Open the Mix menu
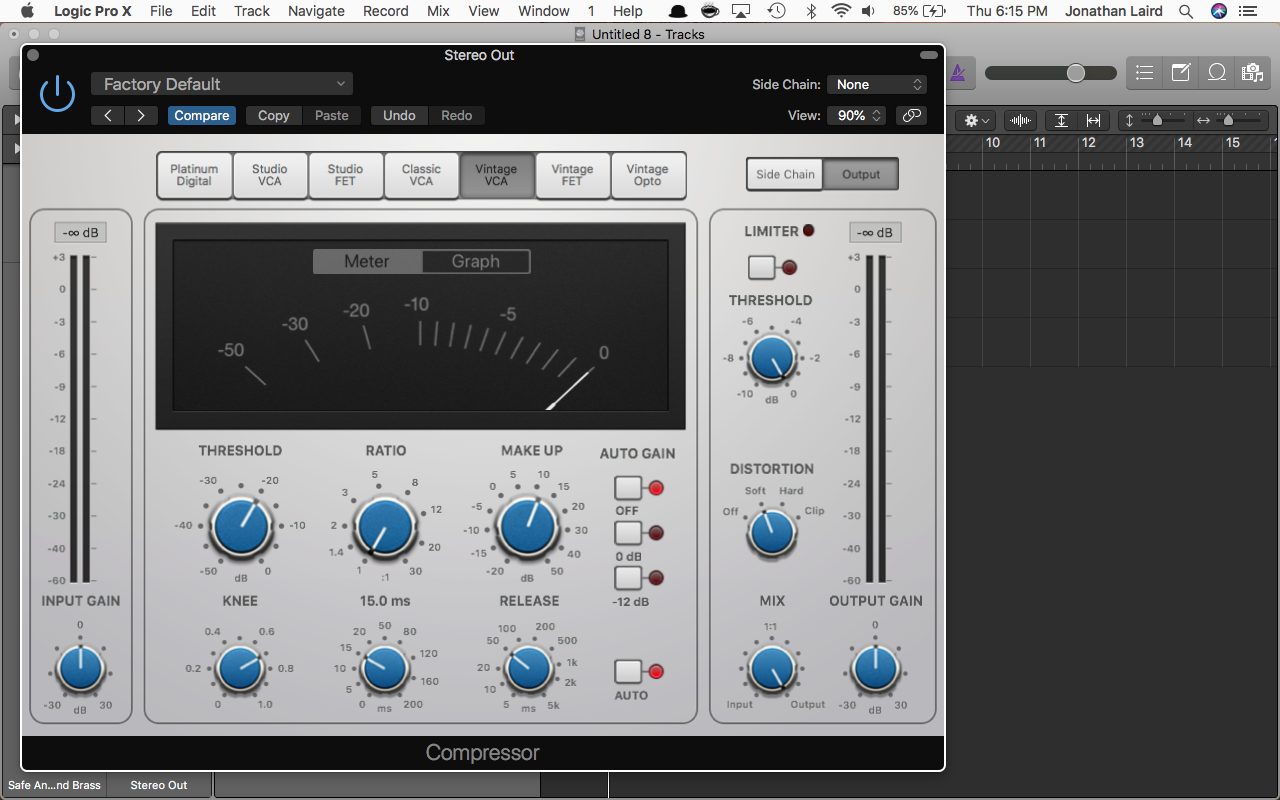The image size is (1280, 800). click(x=438, y=11)
